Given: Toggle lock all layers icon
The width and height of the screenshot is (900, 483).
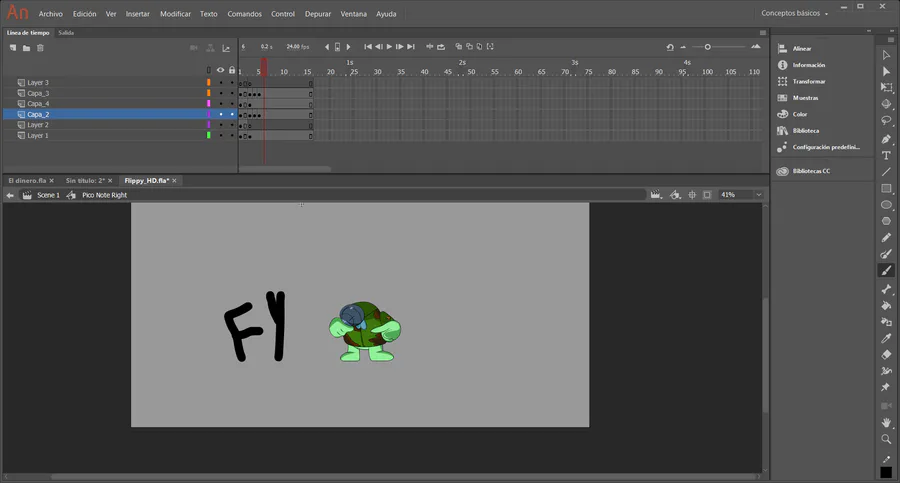Looking at the screenshot, I should pos(232,70).
